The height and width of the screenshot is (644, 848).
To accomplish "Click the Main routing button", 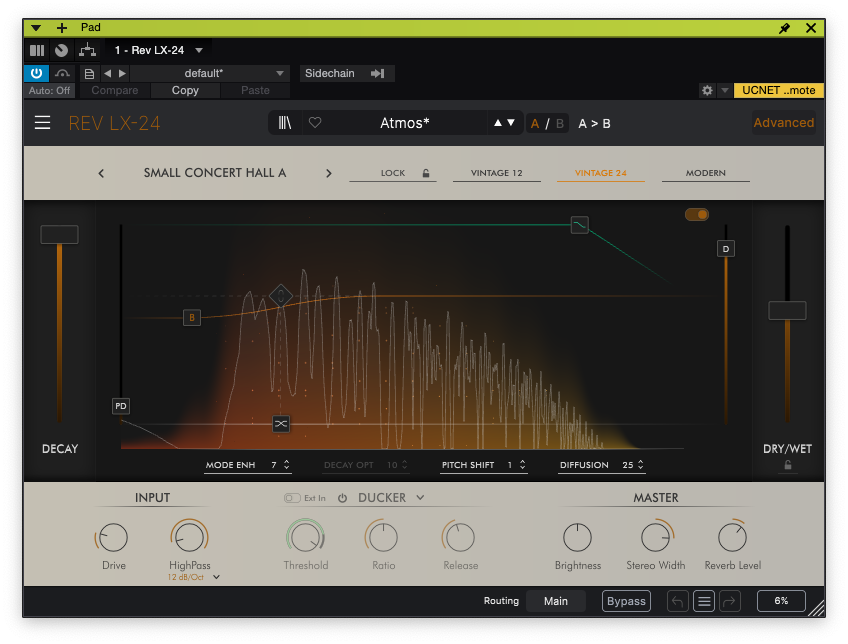I will coord(555,601).
